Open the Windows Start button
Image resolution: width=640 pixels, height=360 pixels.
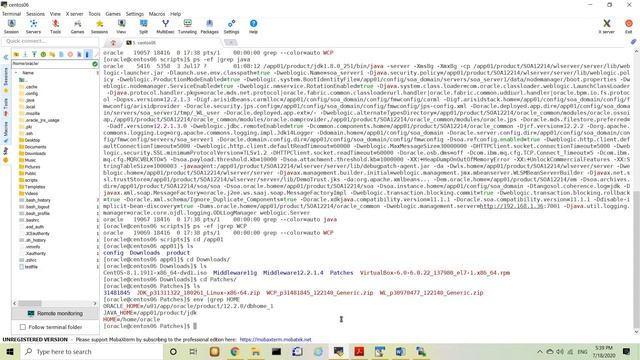[x=10, y=351]
